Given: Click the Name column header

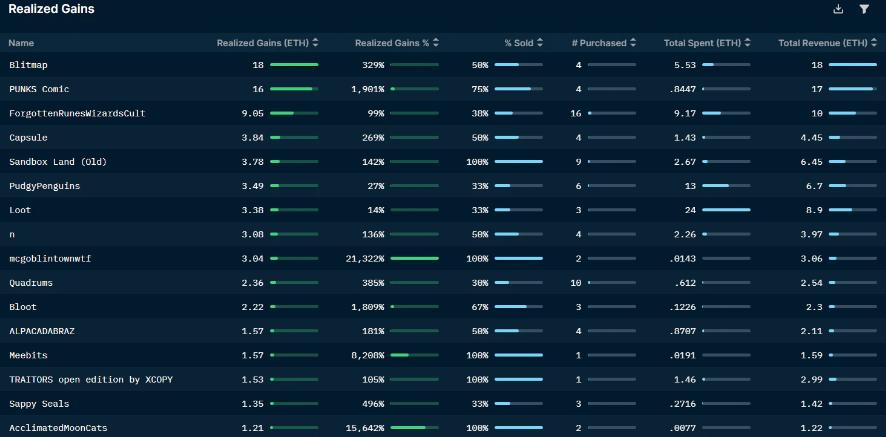Looking at the screenshot, I should tap(21, 43).
